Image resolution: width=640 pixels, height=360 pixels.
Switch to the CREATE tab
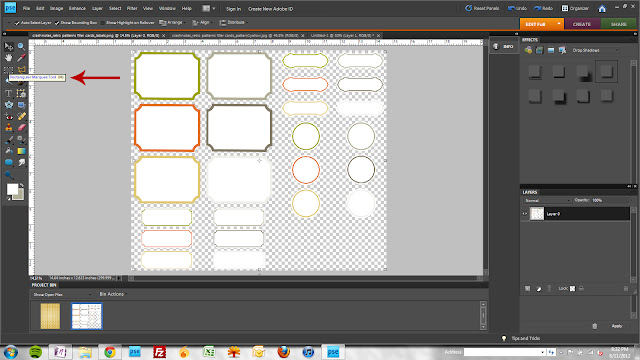click(582, 24)
